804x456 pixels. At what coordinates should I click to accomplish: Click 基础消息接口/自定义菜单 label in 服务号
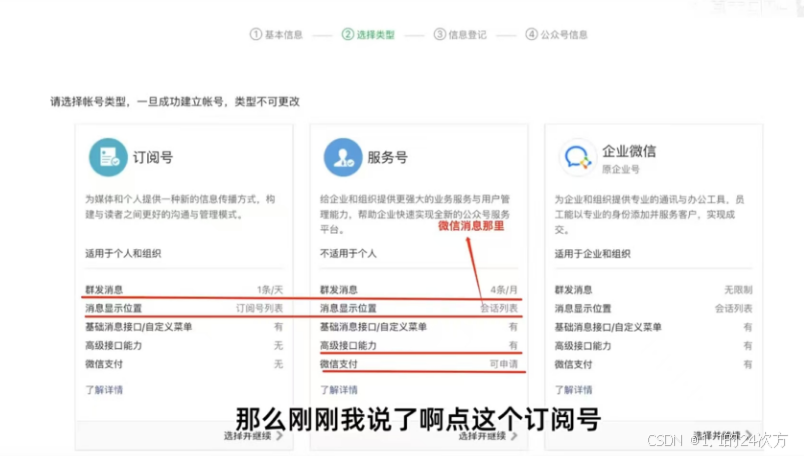click(373, 327)
